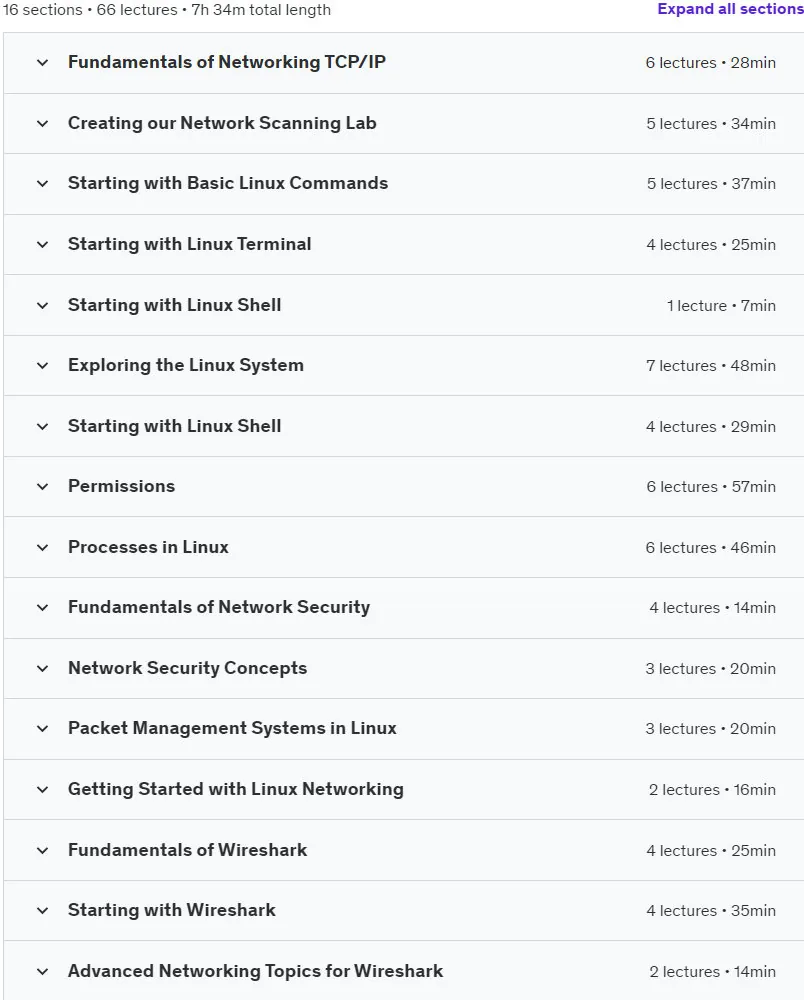Click chevron icon beside Processes in Linux
Screen dimensions: 804x1000
point(43,547)
